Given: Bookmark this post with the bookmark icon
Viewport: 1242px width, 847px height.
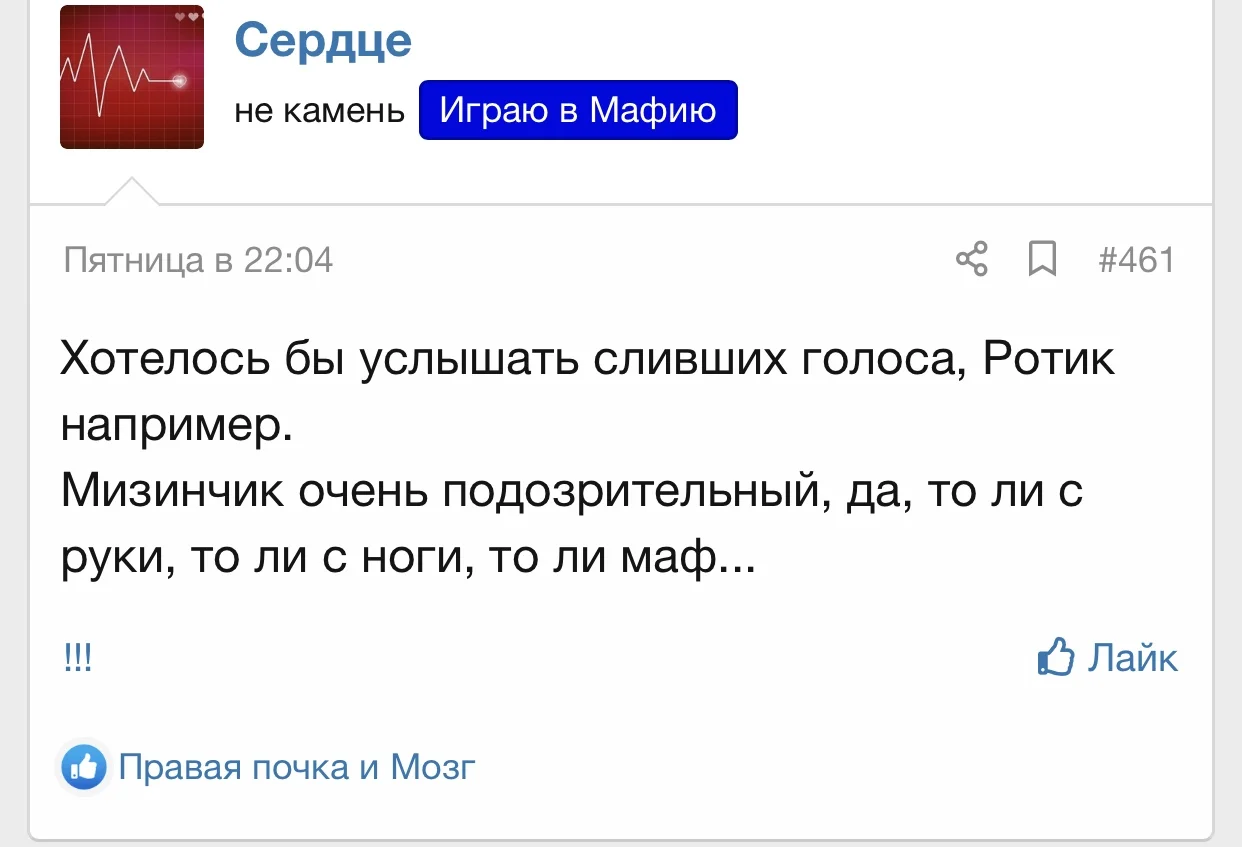Looking at the screenshot, I should [1042, 260].
